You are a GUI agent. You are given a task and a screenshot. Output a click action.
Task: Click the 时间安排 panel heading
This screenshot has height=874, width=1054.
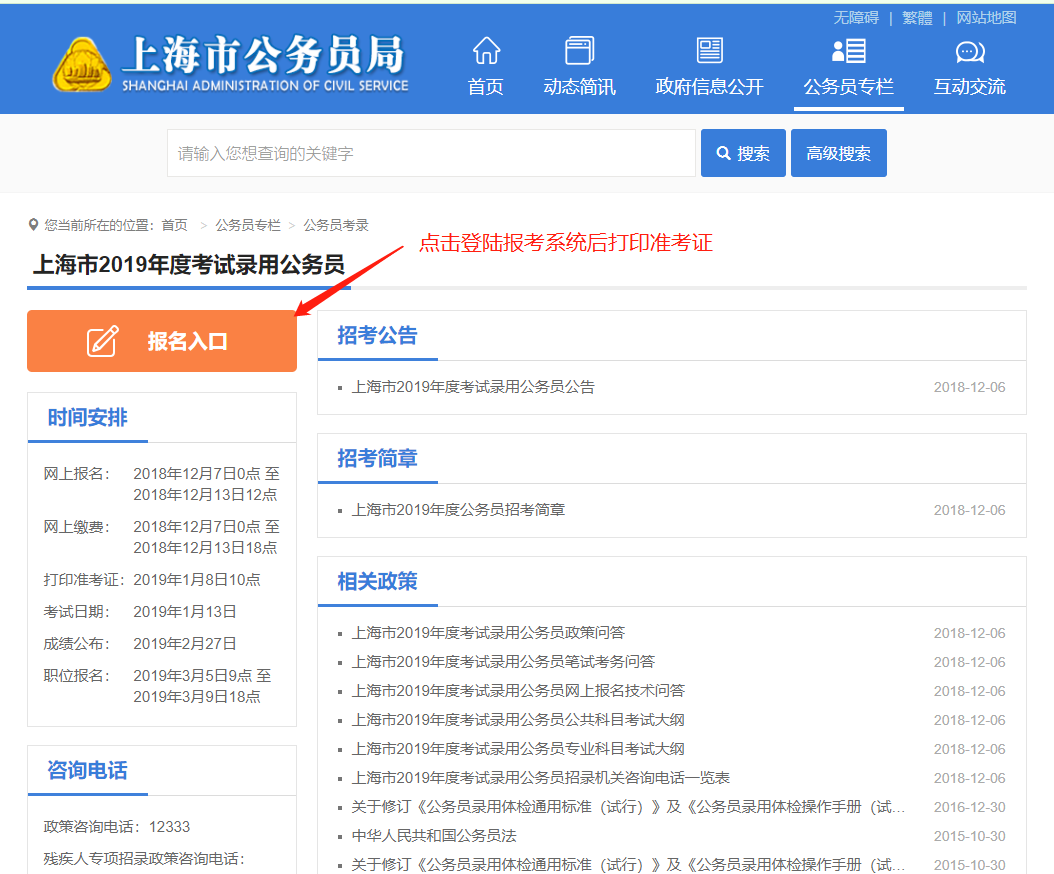click(87, 418)
